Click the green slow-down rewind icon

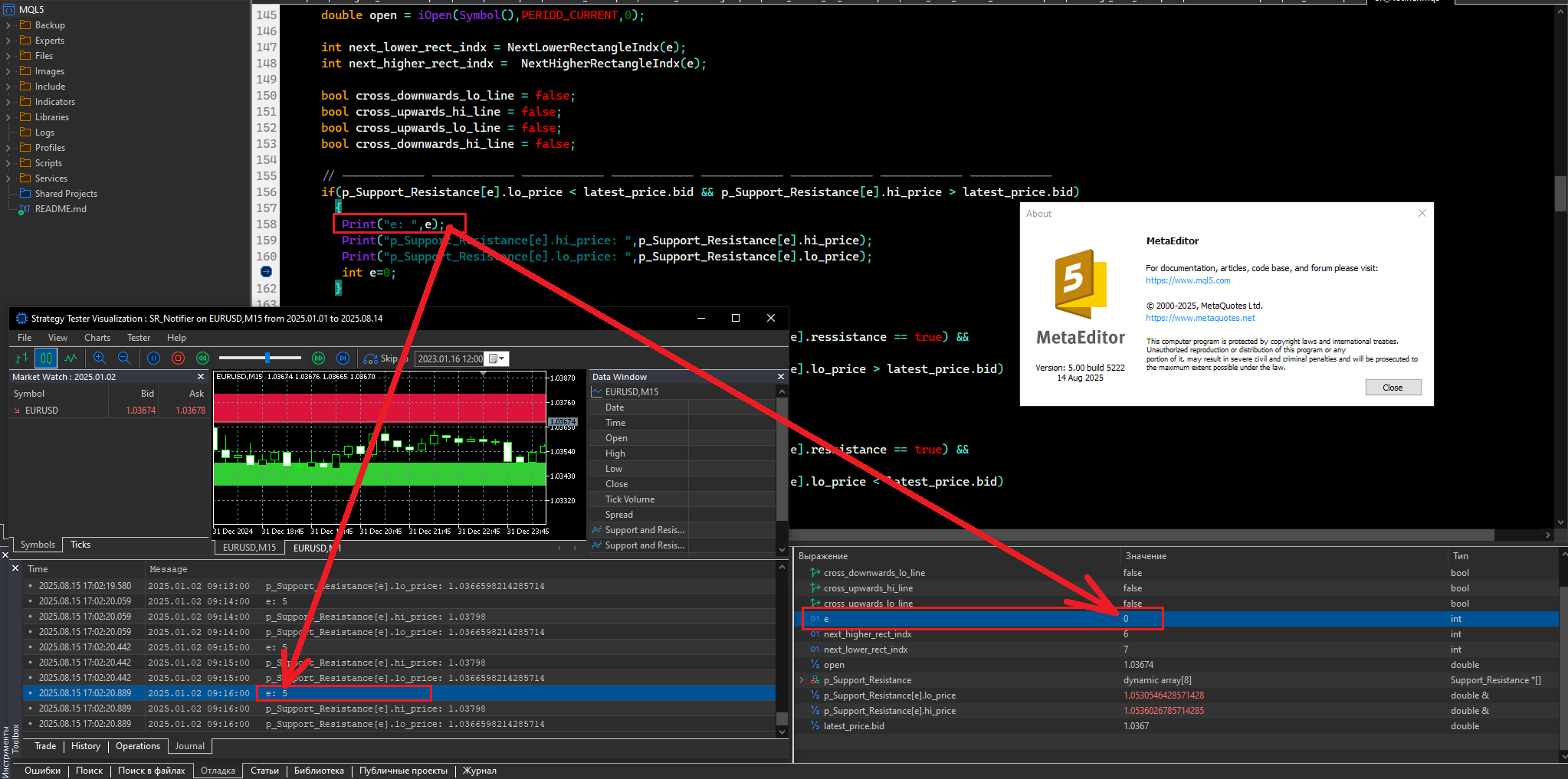tap(202, 358)
